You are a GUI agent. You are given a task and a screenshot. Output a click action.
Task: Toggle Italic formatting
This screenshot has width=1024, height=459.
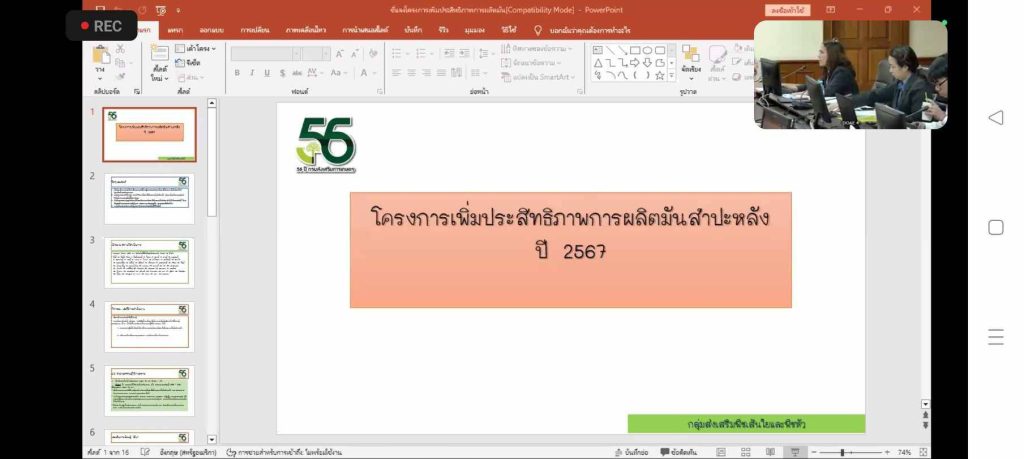pyautogui.click(x=252, y=73)
